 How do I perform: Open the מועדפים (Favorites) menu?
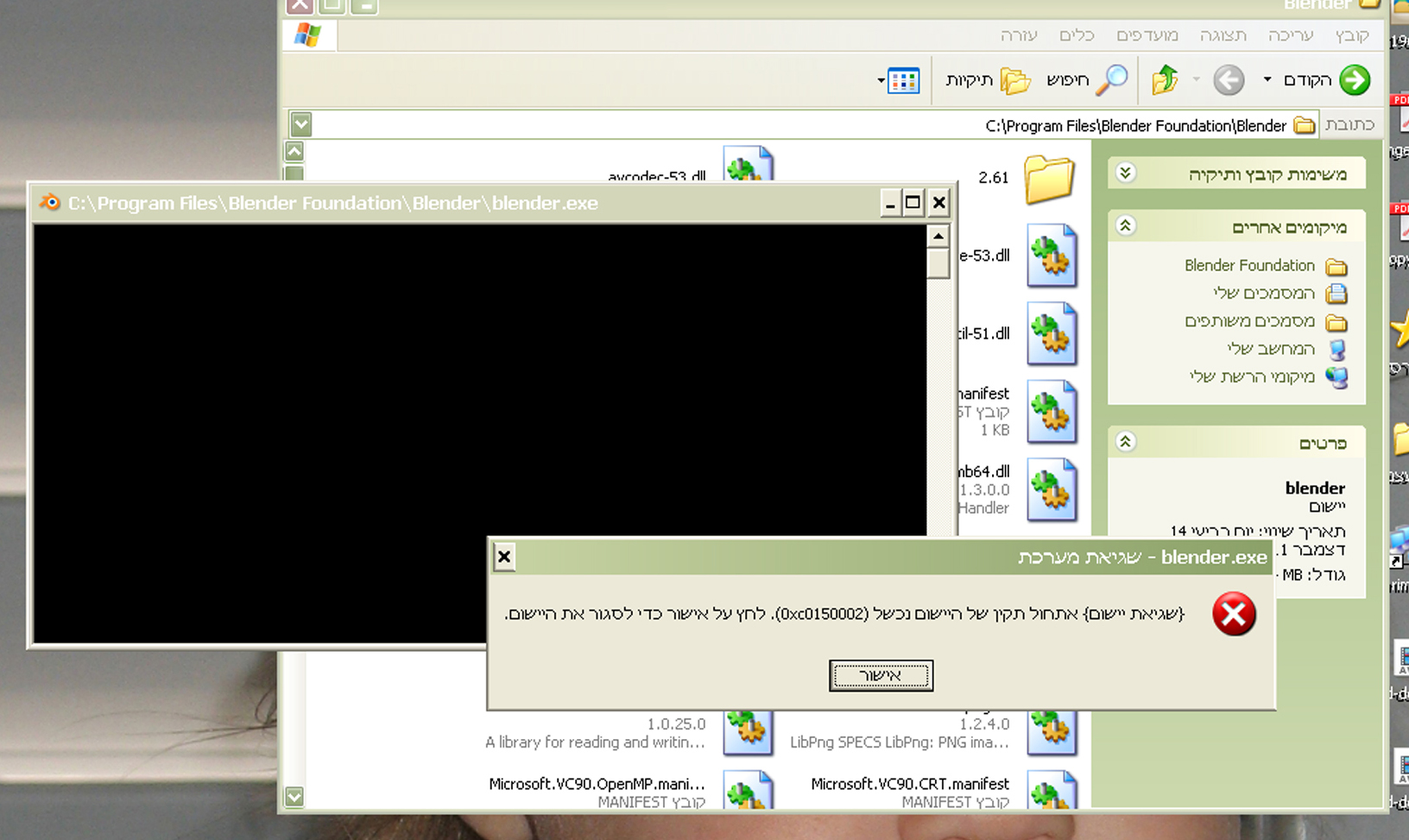click(1147, 35)
